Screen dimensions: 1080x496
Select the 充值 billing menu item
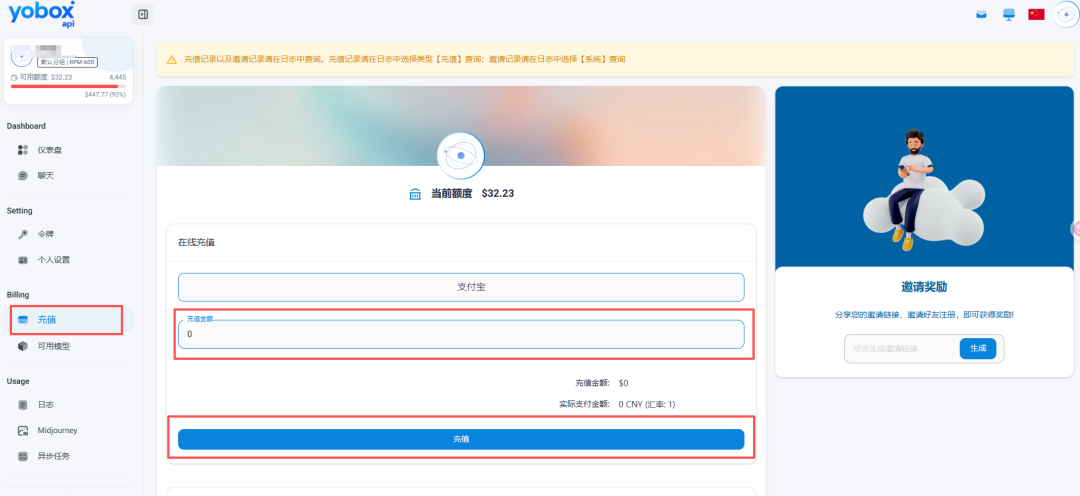pos(68,320)
